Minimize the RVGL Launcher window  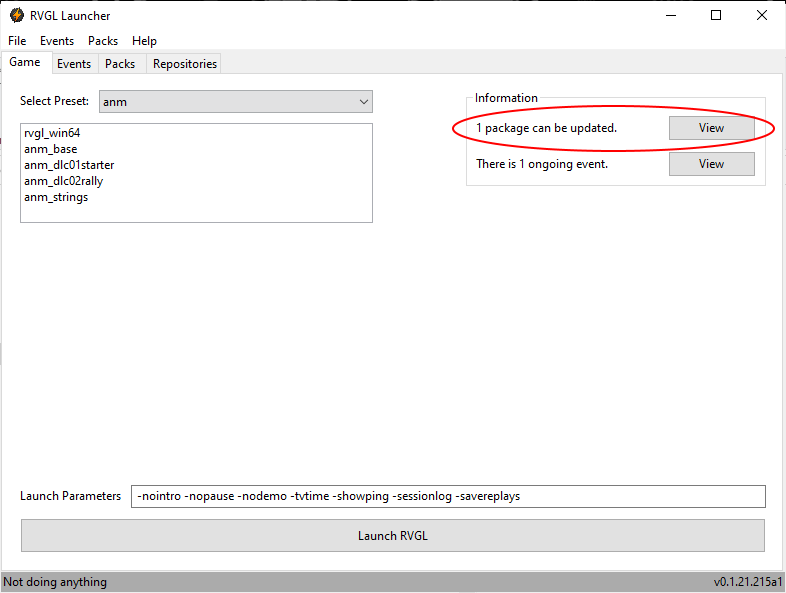pos(671,16)
